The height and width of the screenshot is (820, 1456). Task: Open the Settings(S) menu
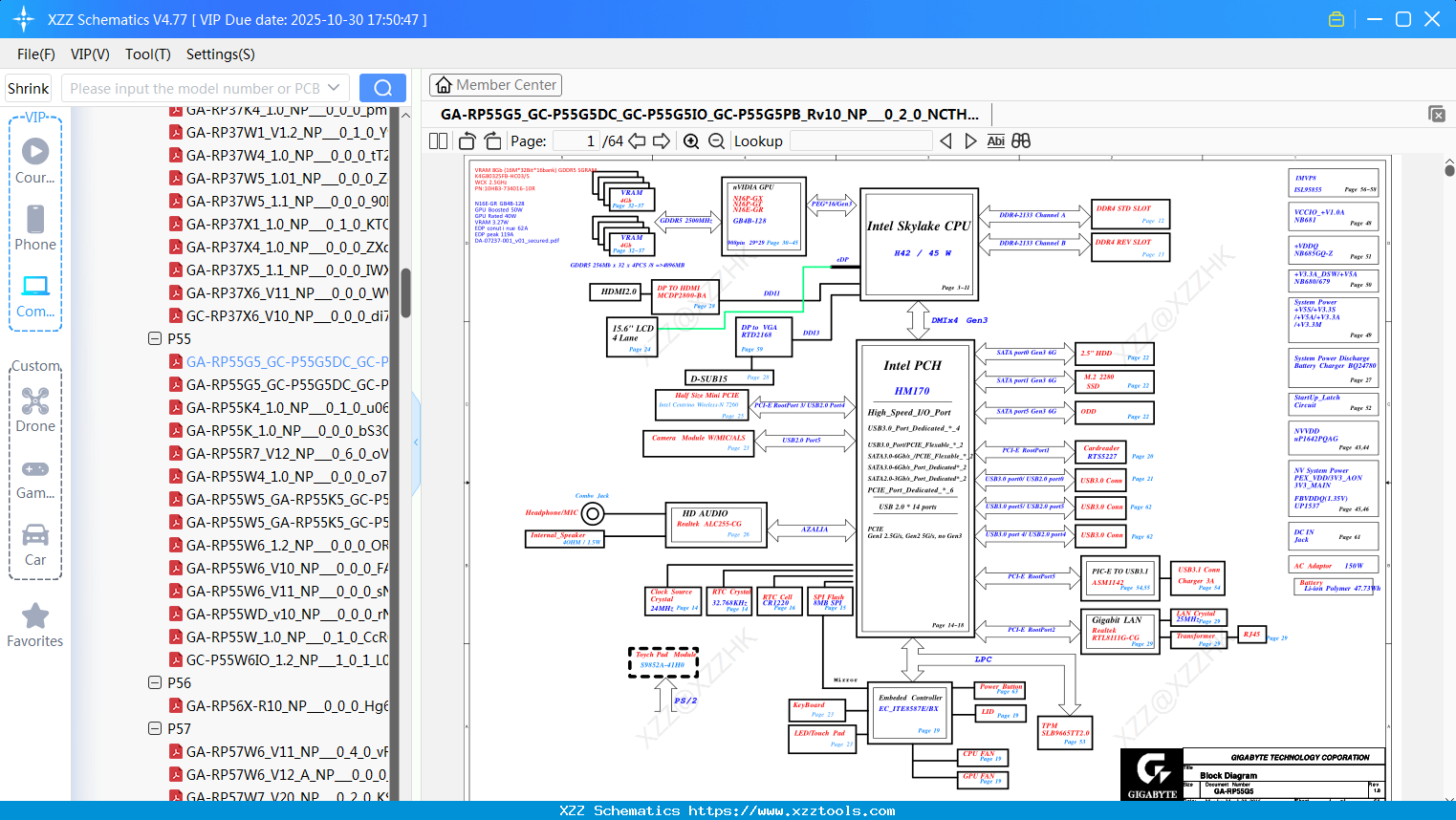220,54
